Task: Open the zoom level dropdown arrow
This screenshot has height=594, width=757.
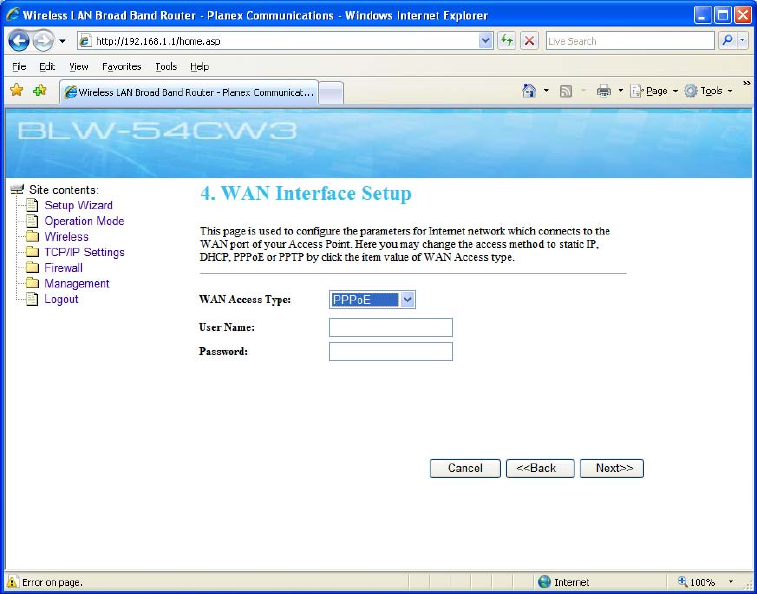Action: pyautogui.click(x=731, y=582)
